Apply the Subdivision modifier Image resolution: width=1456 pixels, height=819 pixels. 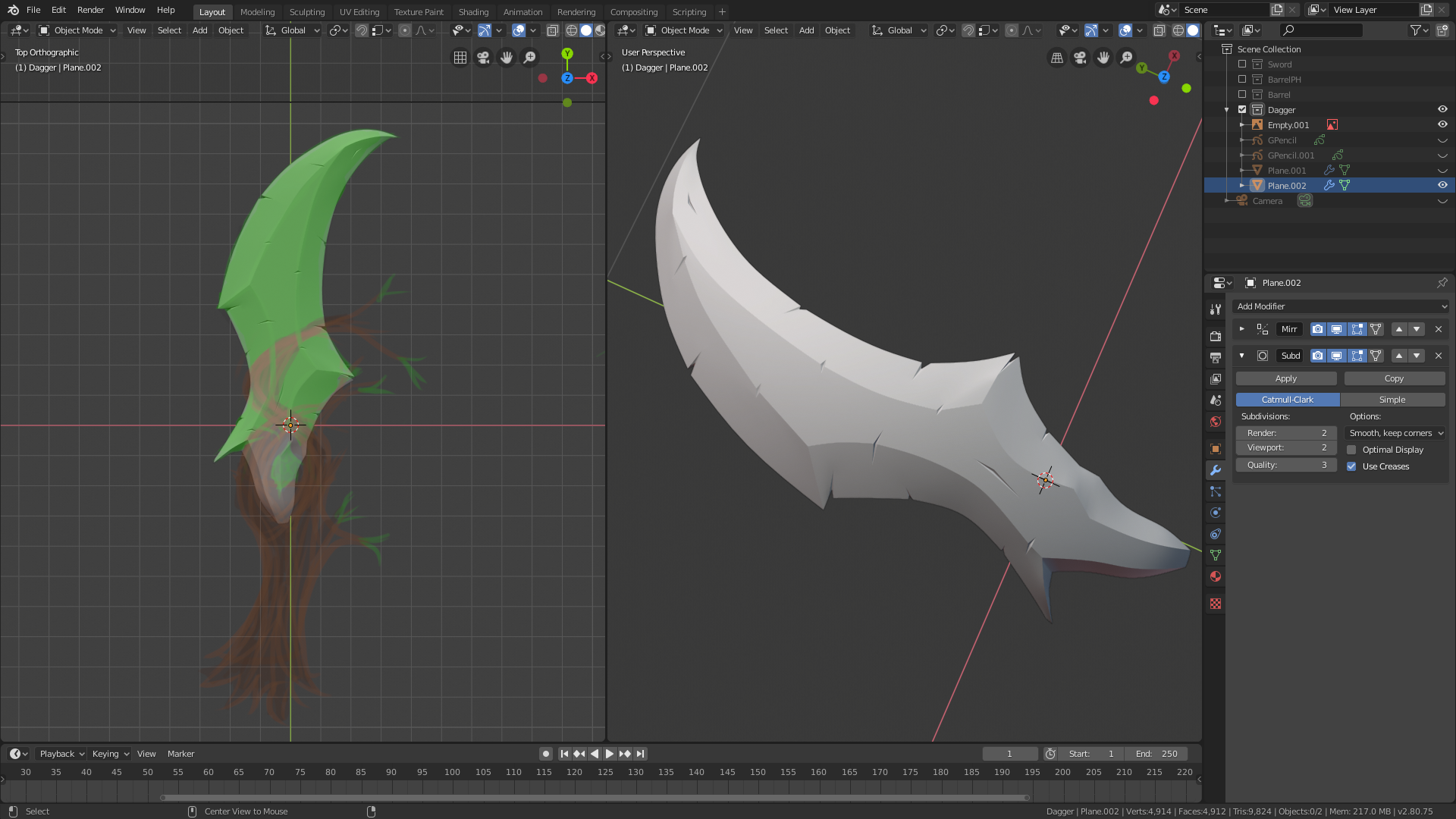(x=1286, y=378)
